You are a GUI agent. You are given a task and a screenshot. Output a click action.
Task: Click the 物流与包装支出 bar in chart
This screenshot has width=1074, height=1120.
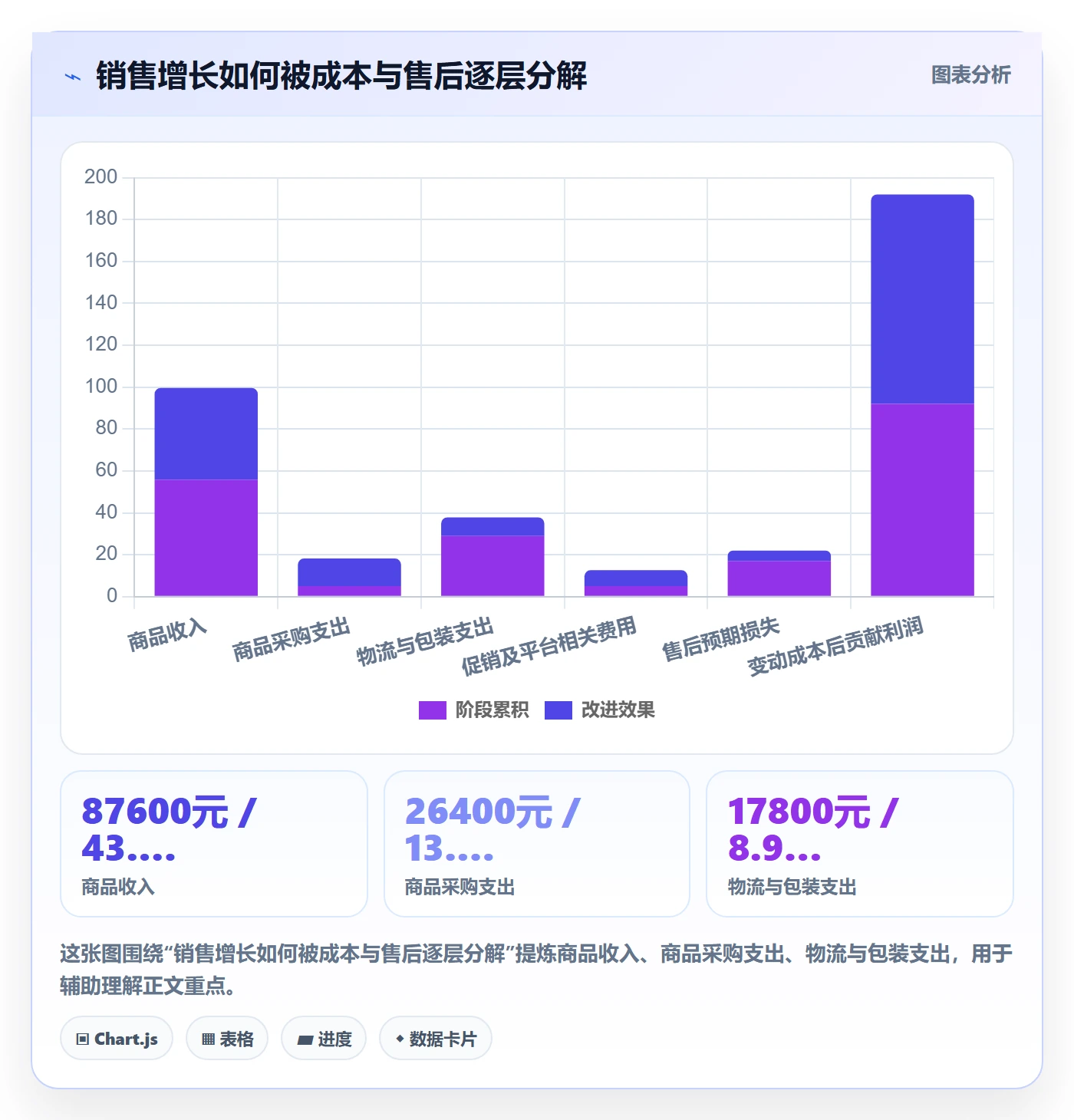pyautogui.click(x=493, y=557)
